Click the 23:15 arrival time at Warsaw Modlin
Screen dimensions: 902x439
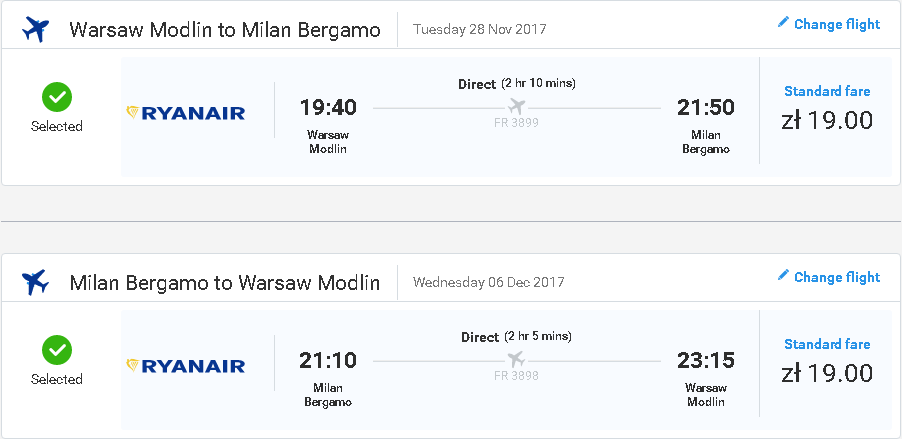[x=706, y=360]
